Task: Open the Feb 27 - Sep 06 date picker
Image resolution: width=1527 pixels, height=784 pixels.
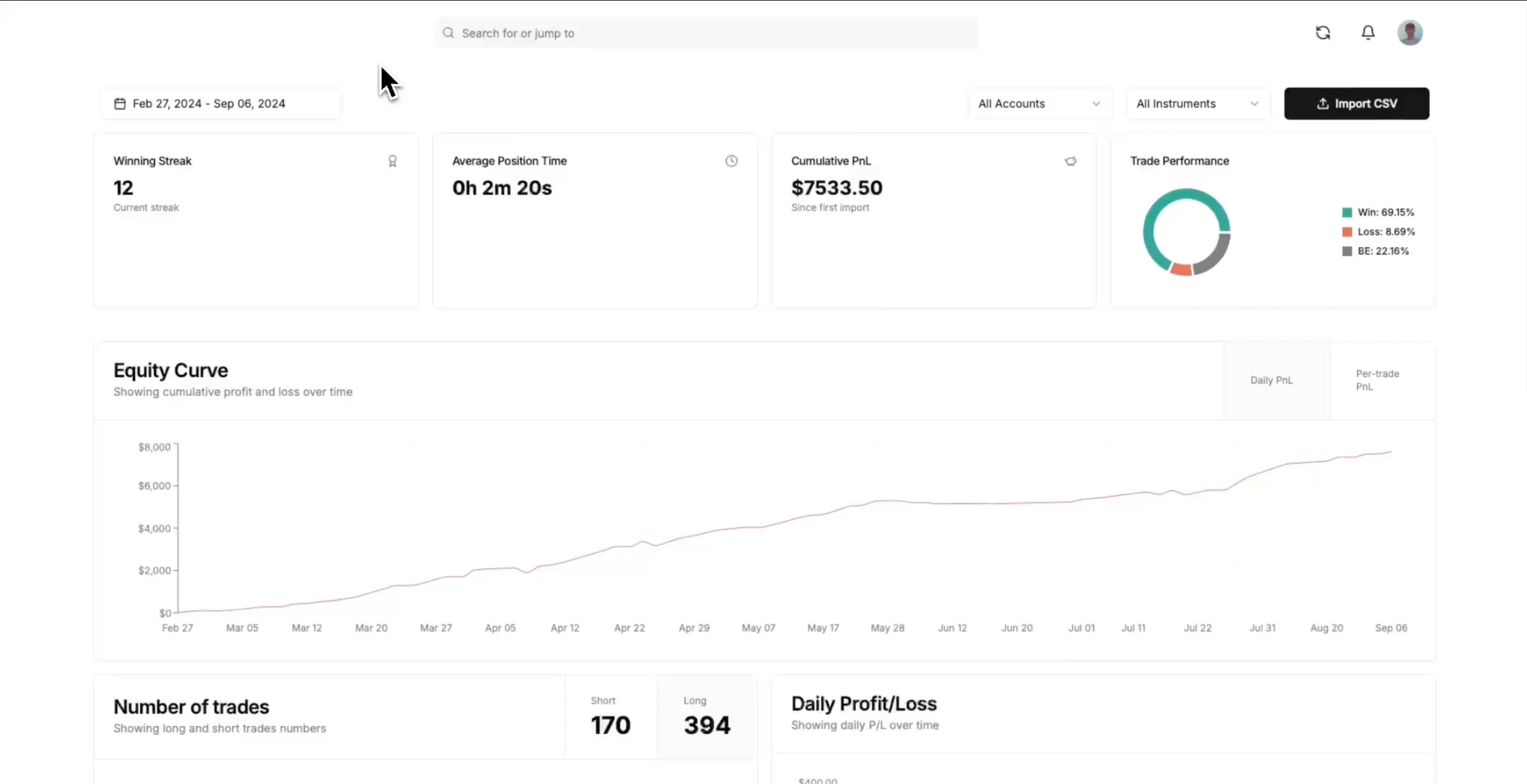Action: (221, 104)
